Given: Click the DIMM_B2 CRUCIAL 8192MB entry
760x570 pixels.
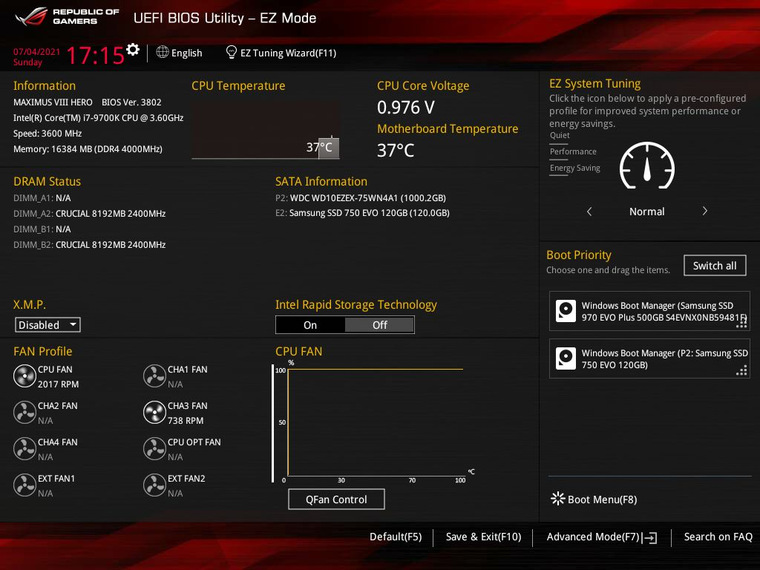Looking at the screenshot, I should click(x=89, y=245).
